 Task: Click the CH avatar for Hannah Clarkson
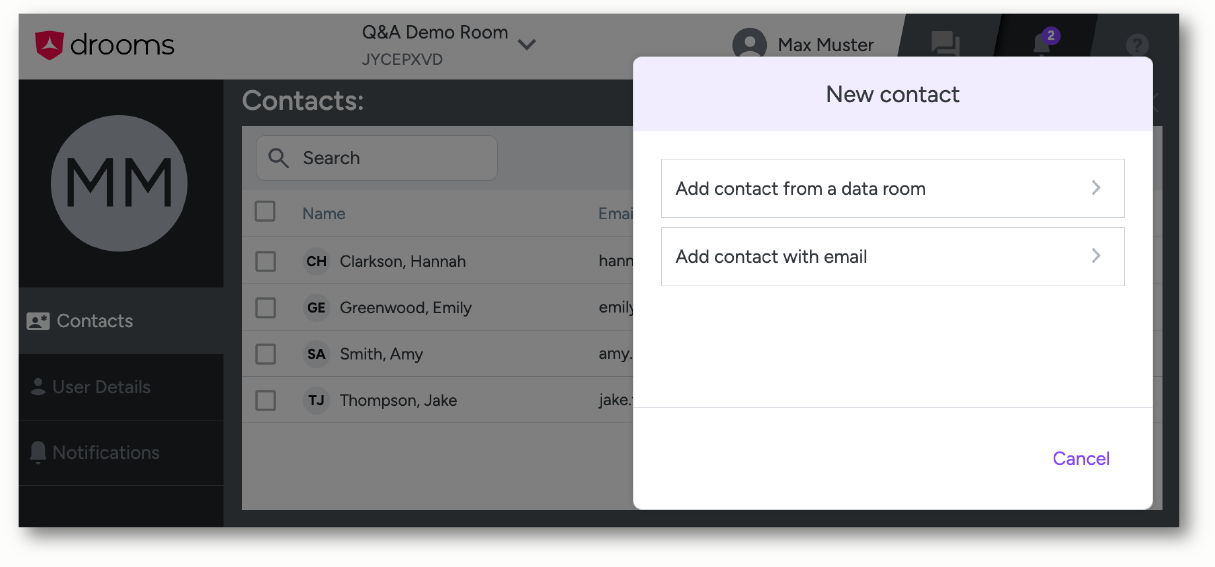(316, 261)
